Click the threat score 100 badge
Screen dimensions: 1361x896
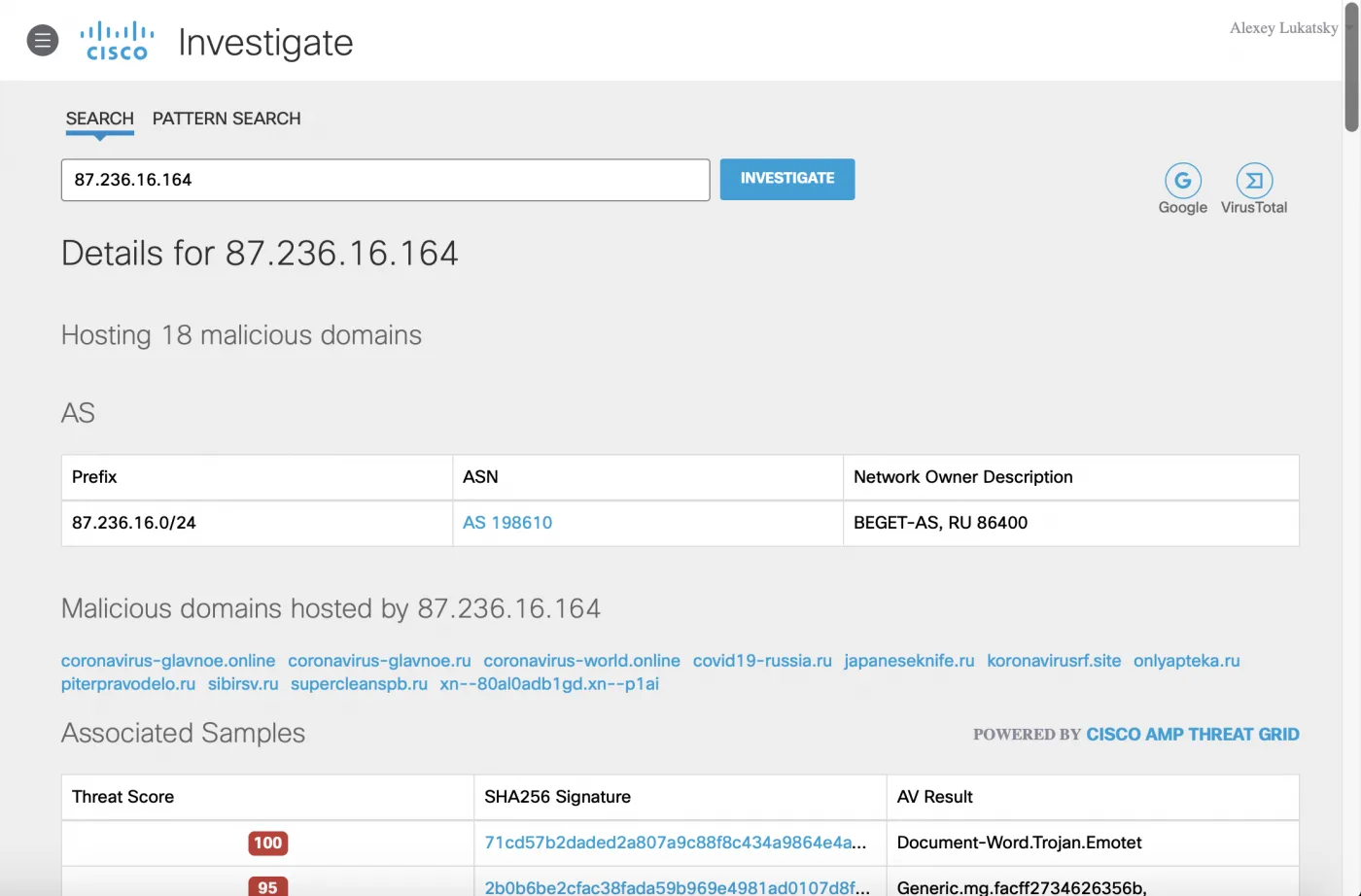(x=268, y=844)
